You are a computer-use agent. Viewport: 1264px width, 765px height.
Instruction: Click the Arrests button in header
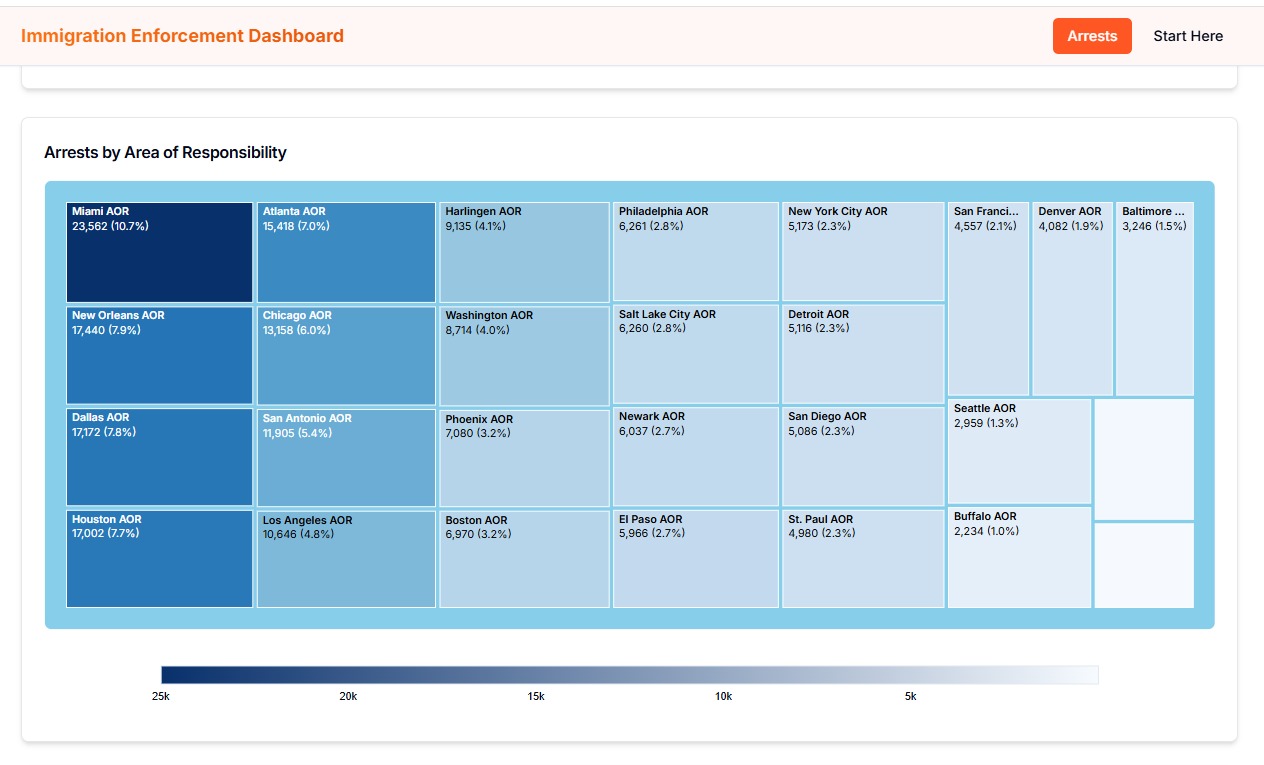pyautogui.click(x=1091, y=36)
